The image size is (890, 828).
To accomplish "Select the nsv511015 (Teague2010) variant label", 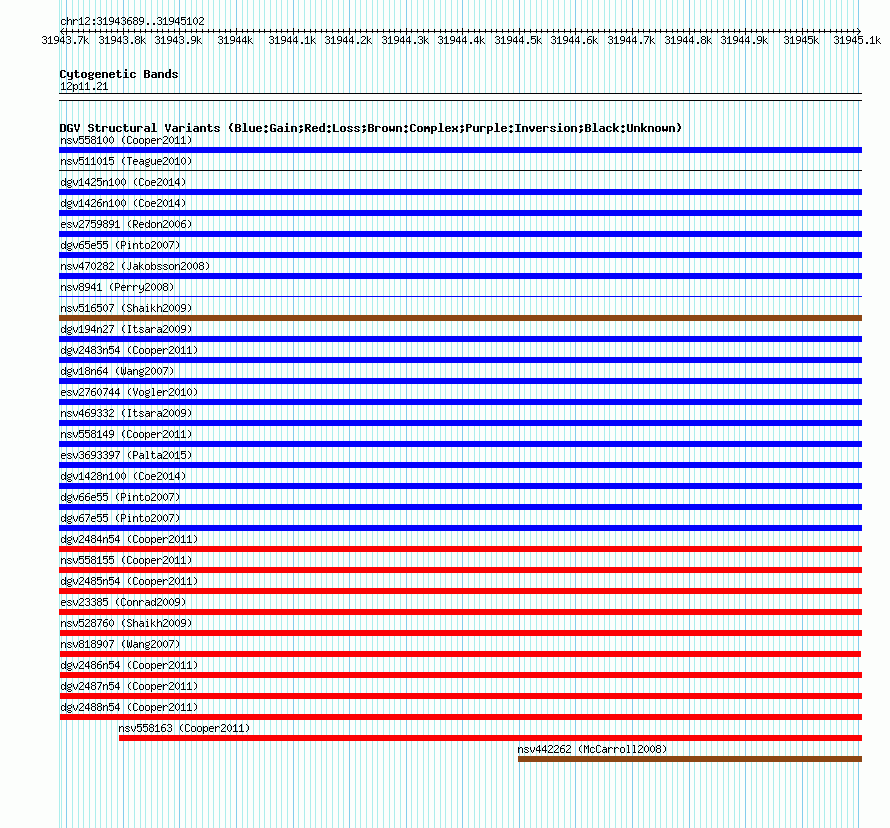I will (x=126, y=161).
